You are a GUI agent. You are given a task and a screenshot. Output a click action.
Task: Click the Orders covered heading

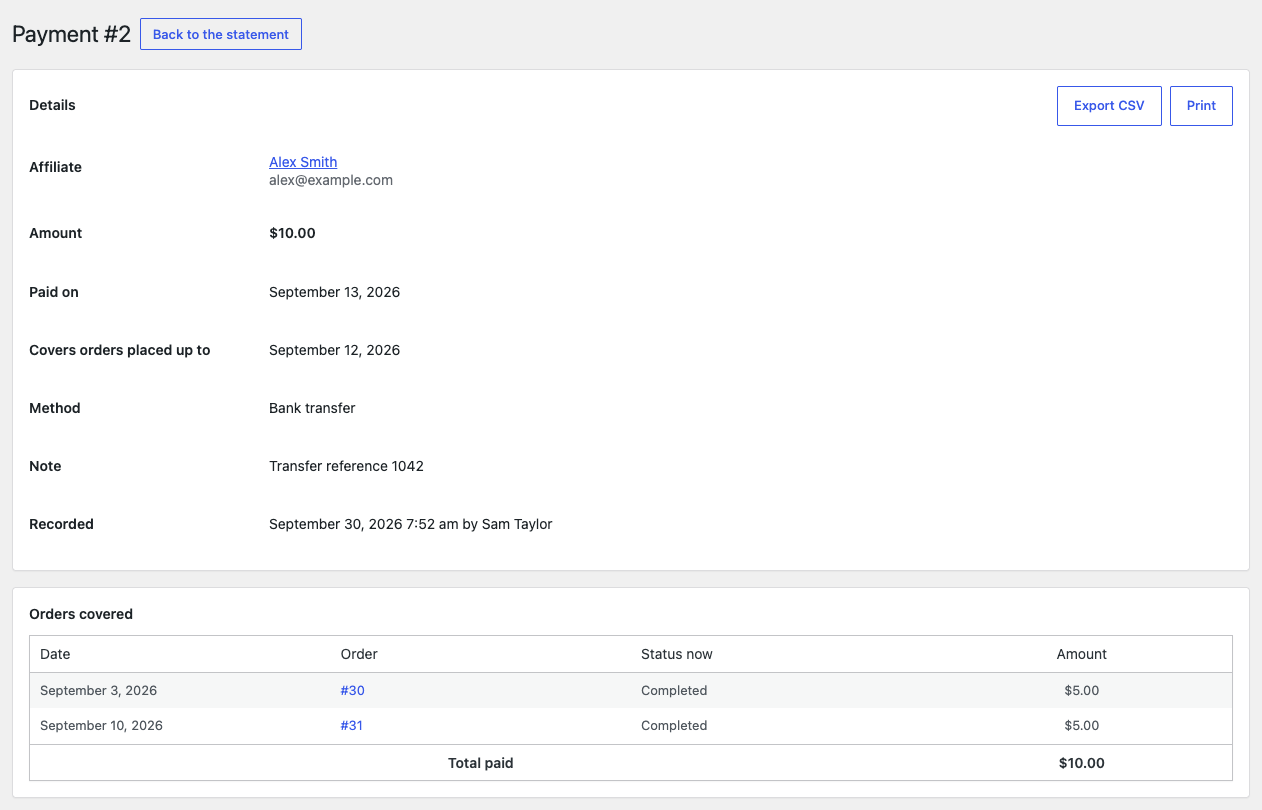(81, 614)
